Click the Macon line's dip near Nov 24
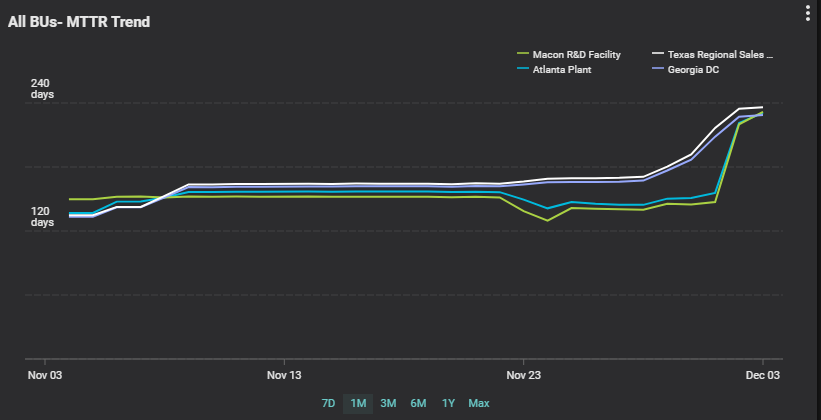The height and width of the screenshot is (420, 821). tap(547, 220)
